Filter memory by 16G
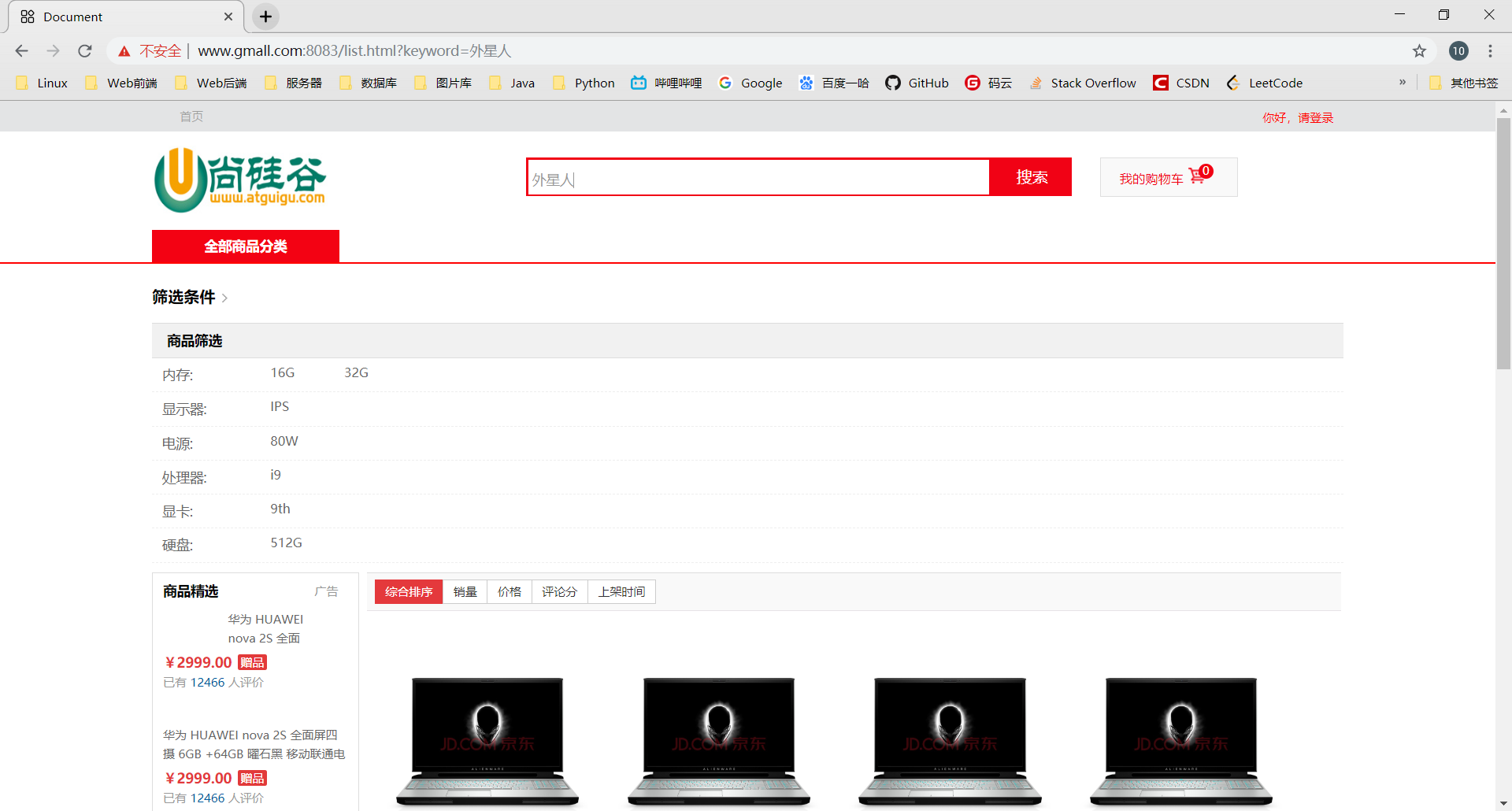The height and width of the screenshot is (811, 1512). click(x=283, y=373)
